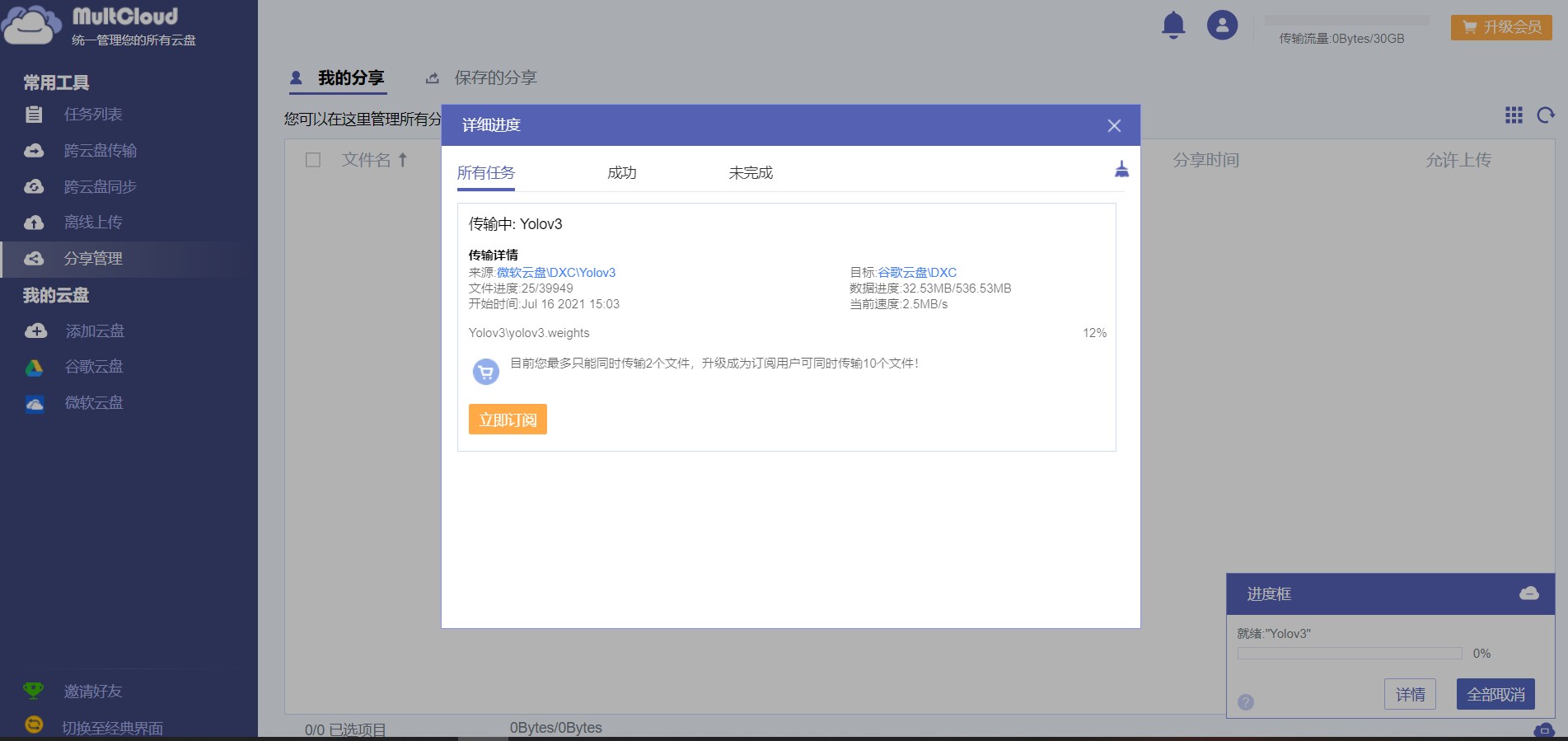The height and width of the screenshot is (741, 1568).
Task: Click the 文件进度:25/39949 text
Action: tap(521, 288)
